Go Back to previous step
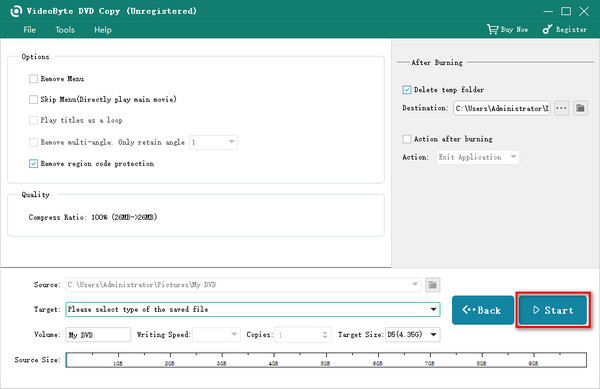The height and width of the screenshot is (389, 600). (x=483, y=310)
